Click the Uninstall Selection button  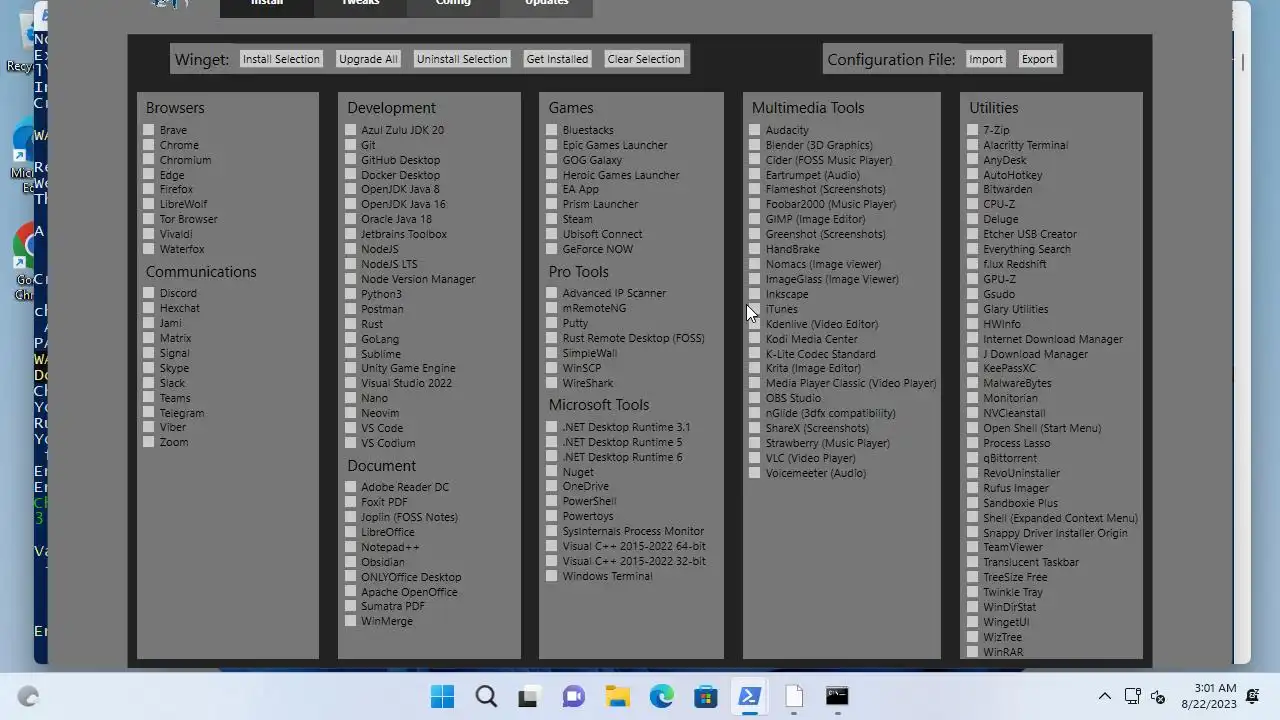click(462, 59)
